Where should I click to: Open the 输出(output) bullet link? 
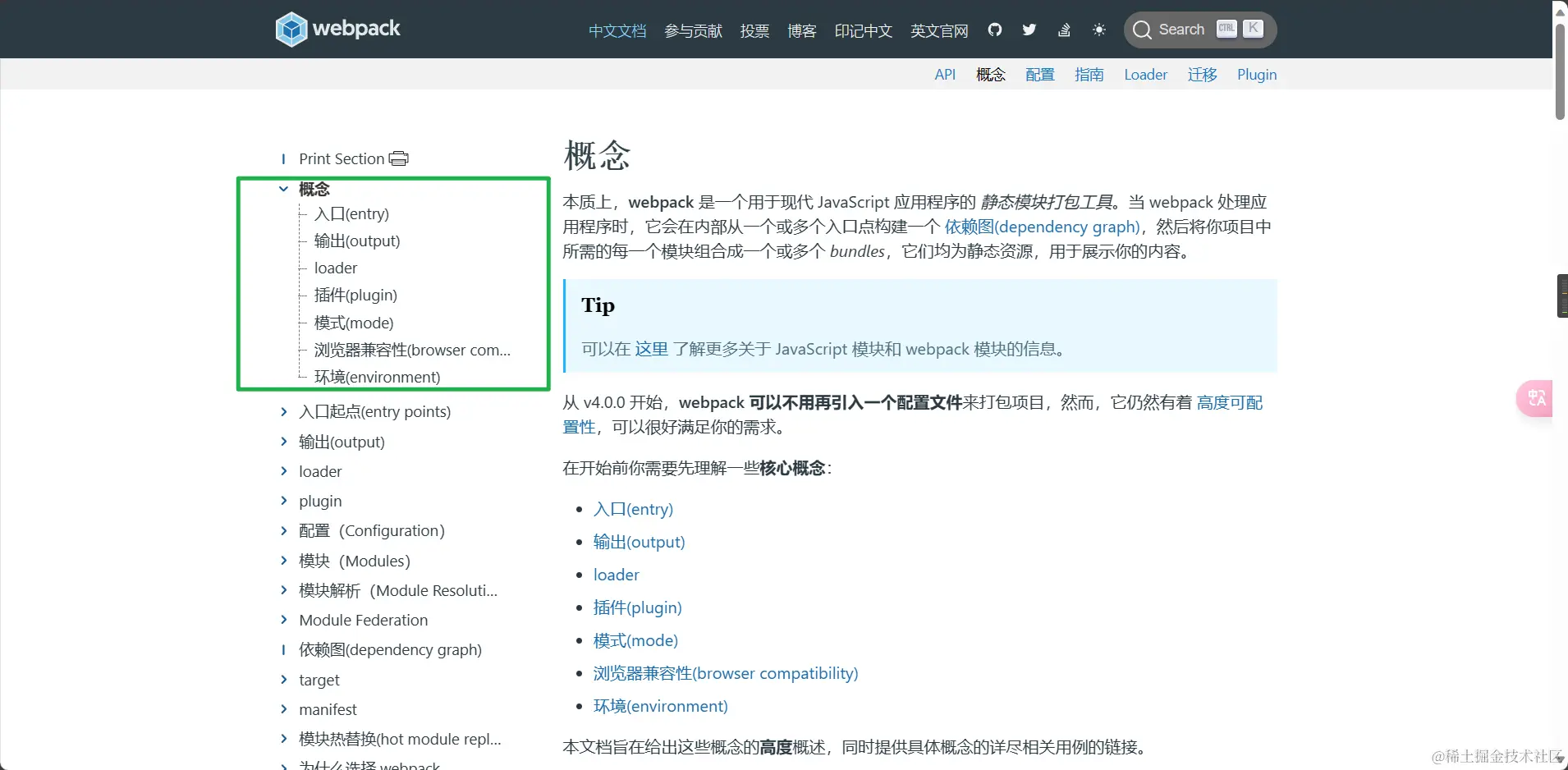point(639,542)
